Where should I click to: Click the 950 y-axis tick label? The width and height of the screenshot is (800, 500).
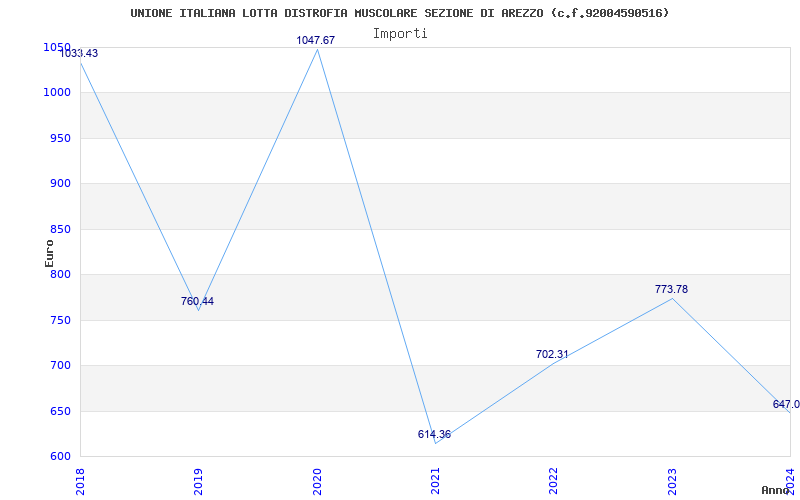[x=62, y=138]
